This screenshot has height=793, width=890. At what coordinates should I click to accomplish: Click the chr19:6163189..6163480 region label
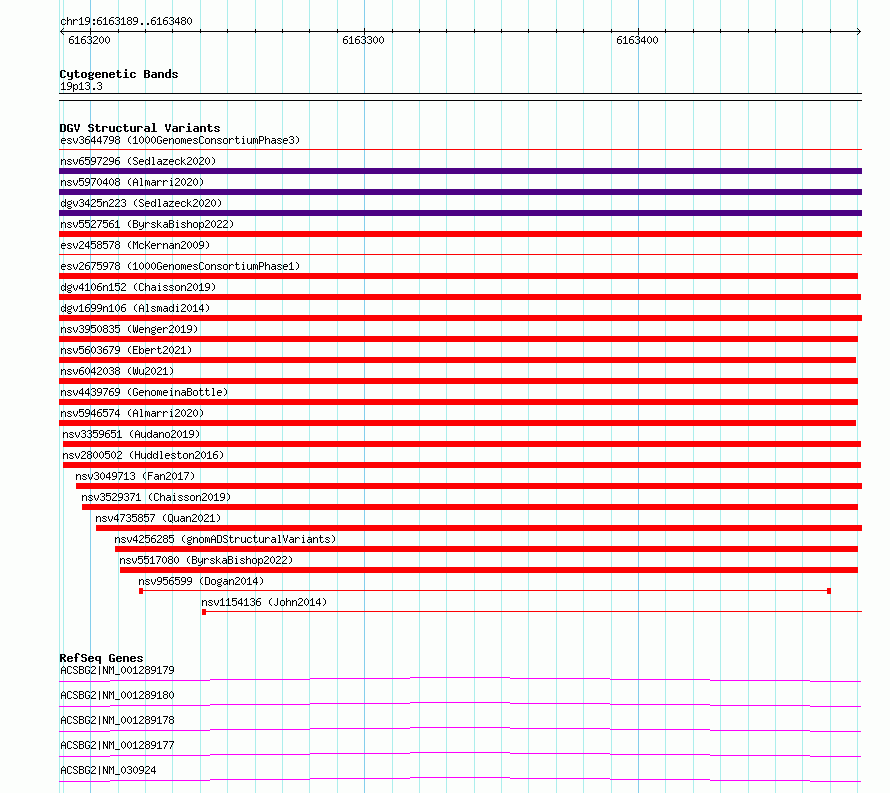[x=126, y=22]
